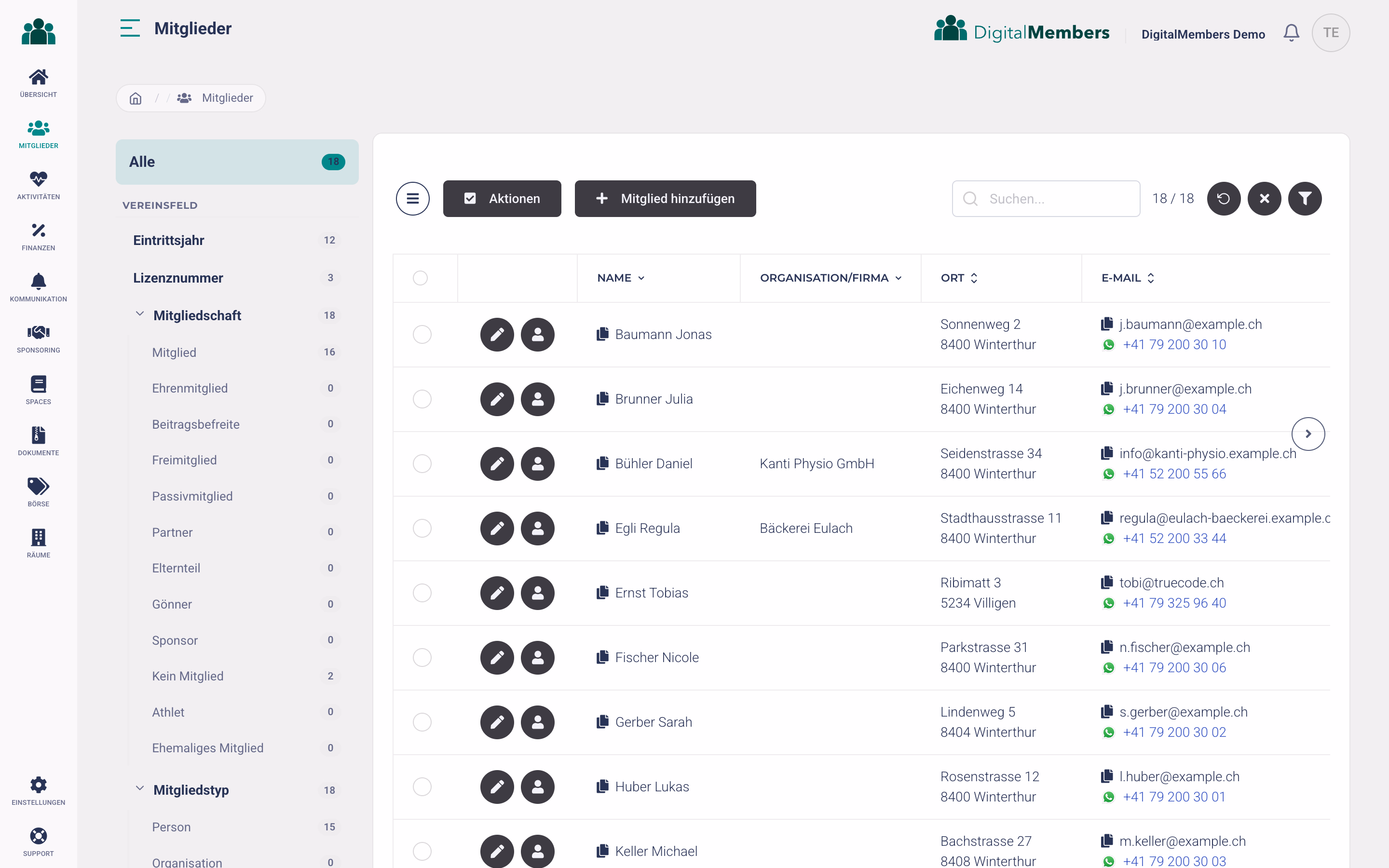Select the Baumann Jonas row checkbox
Screen dimensions: 1389x868
click(422, 335)
